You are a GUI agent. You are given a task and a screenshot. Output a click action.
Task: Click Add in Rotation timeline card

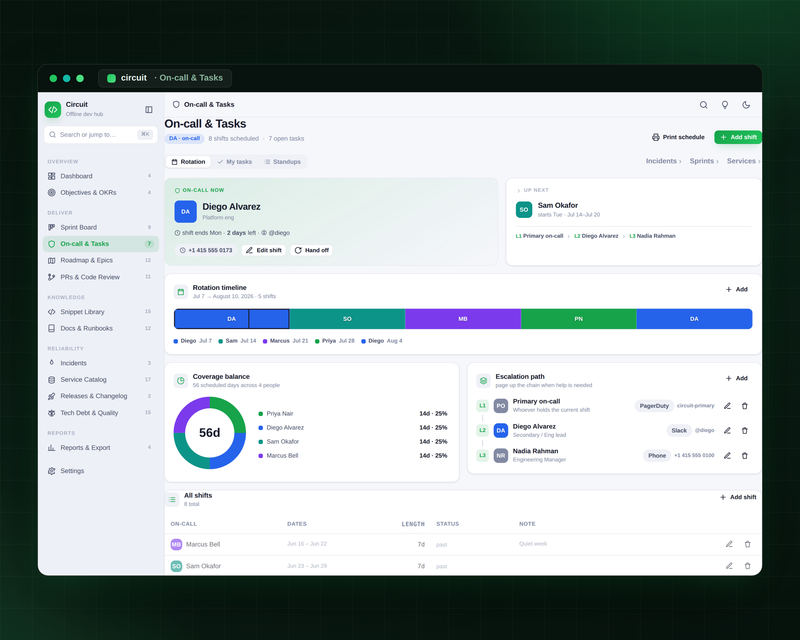pyautogui.click(x=736, y=289)
